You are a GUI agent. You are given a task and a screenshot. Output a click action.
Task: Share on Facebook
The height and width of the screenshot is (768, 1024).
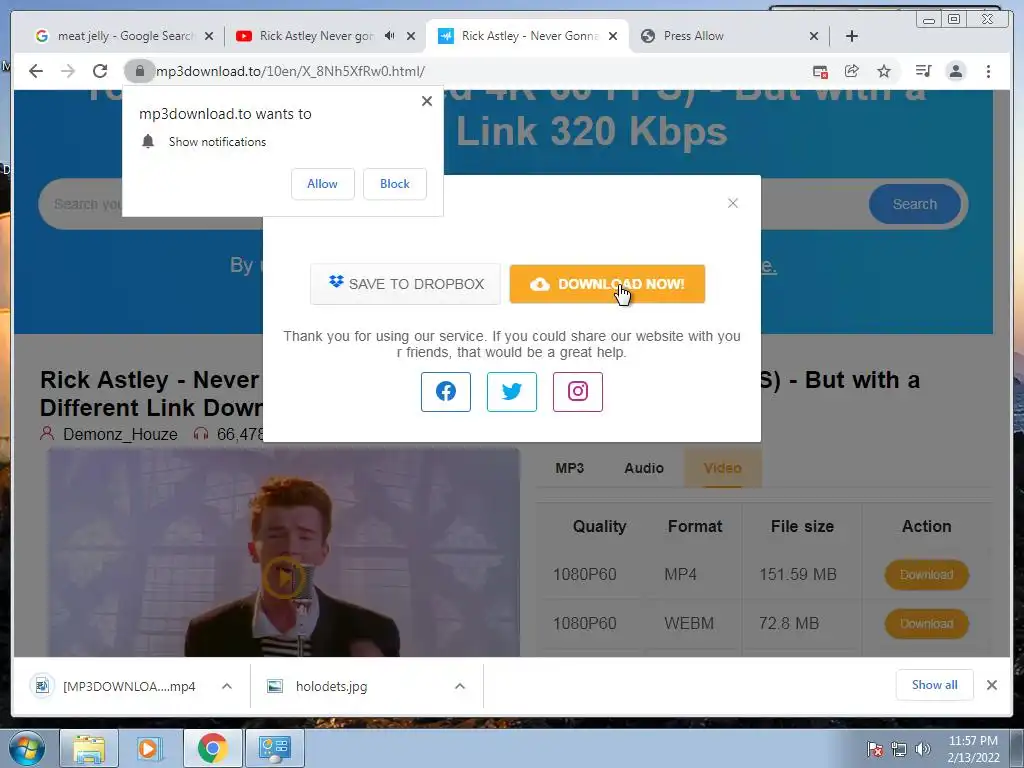point(445,392)
